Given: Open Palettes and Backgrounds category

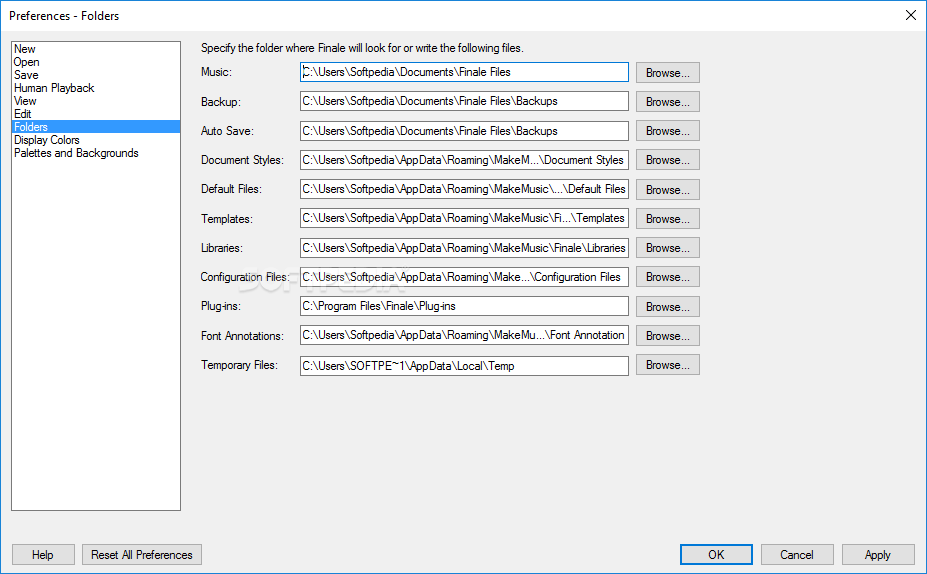Looking at the screenshot, I should [x=76, y=153].
